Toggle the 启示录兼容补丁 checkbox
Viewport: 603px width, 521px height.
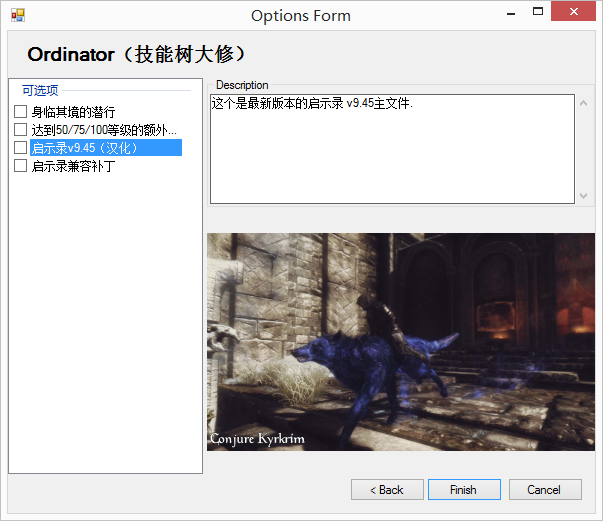pos(20,166)
